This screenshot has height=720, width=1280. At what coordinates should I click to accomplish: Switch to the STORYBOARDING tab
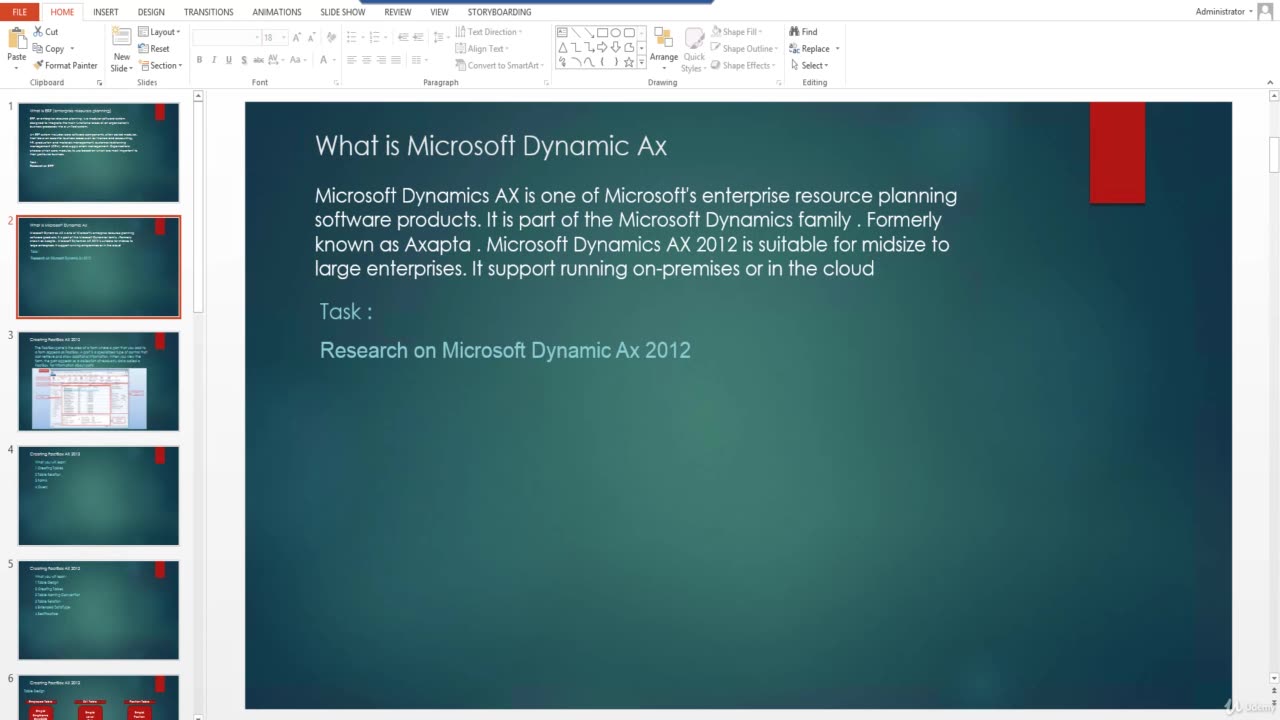[499, 12]
